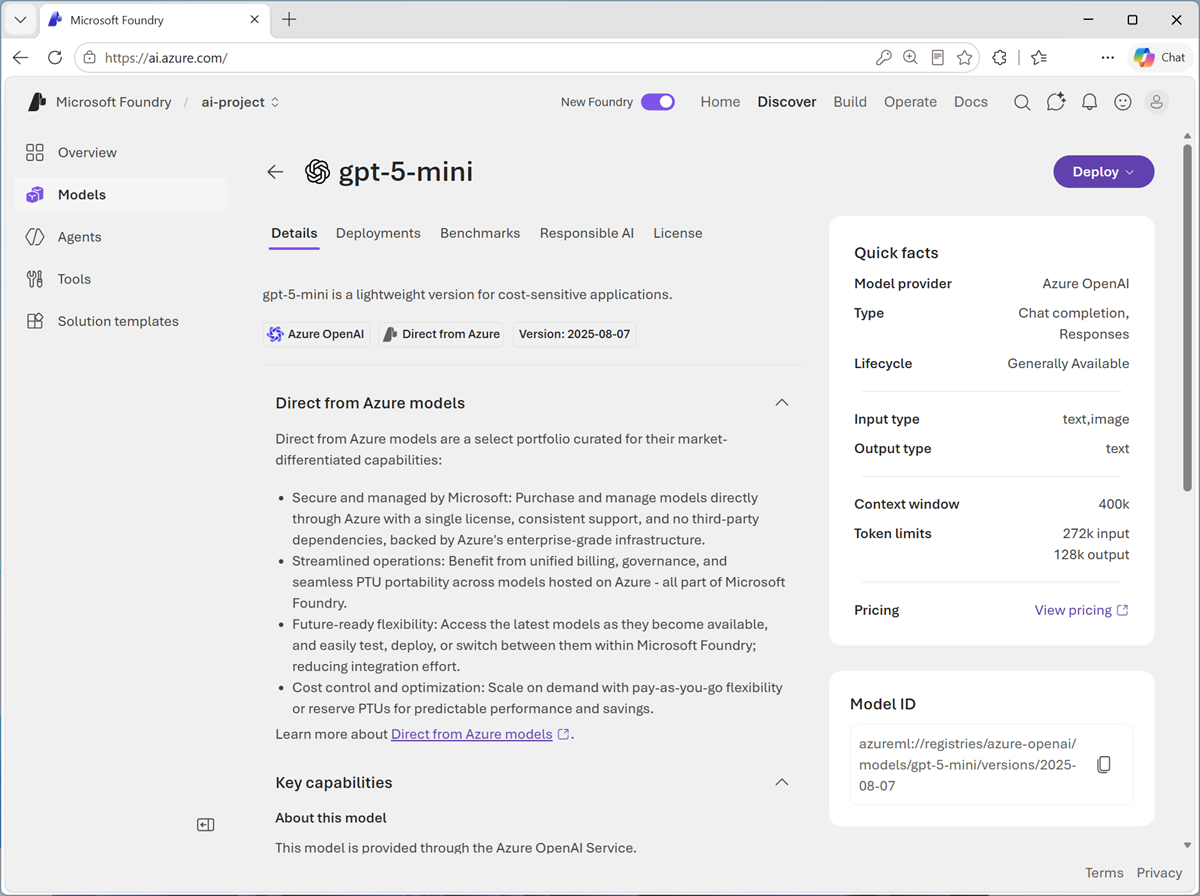Viewport: 1200px width, 896px height.
Task: Select the Details tab
Action: [x=294, y=233]
